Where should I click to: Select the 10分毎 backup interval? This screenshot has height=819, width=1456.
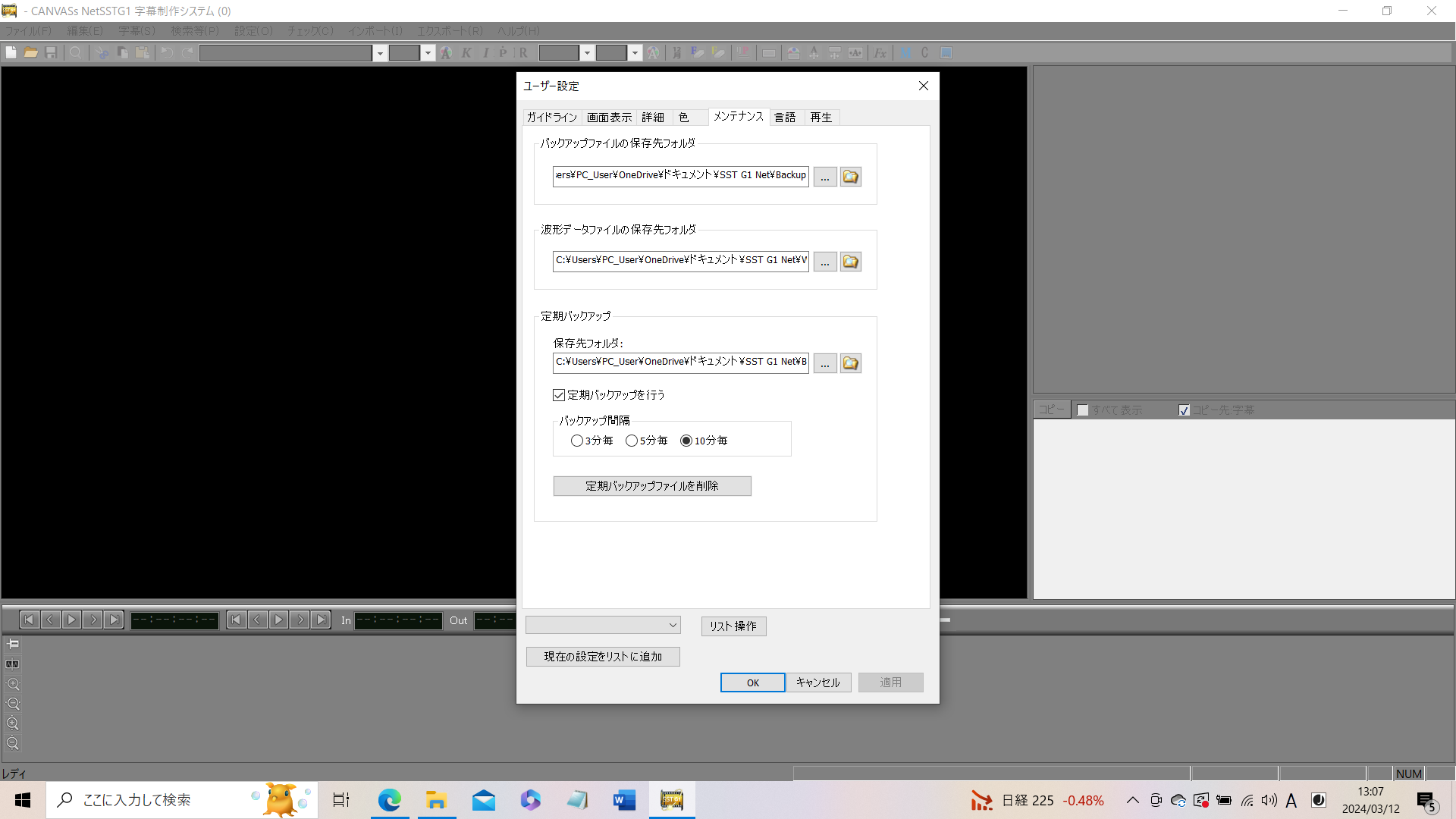(686, 441)
